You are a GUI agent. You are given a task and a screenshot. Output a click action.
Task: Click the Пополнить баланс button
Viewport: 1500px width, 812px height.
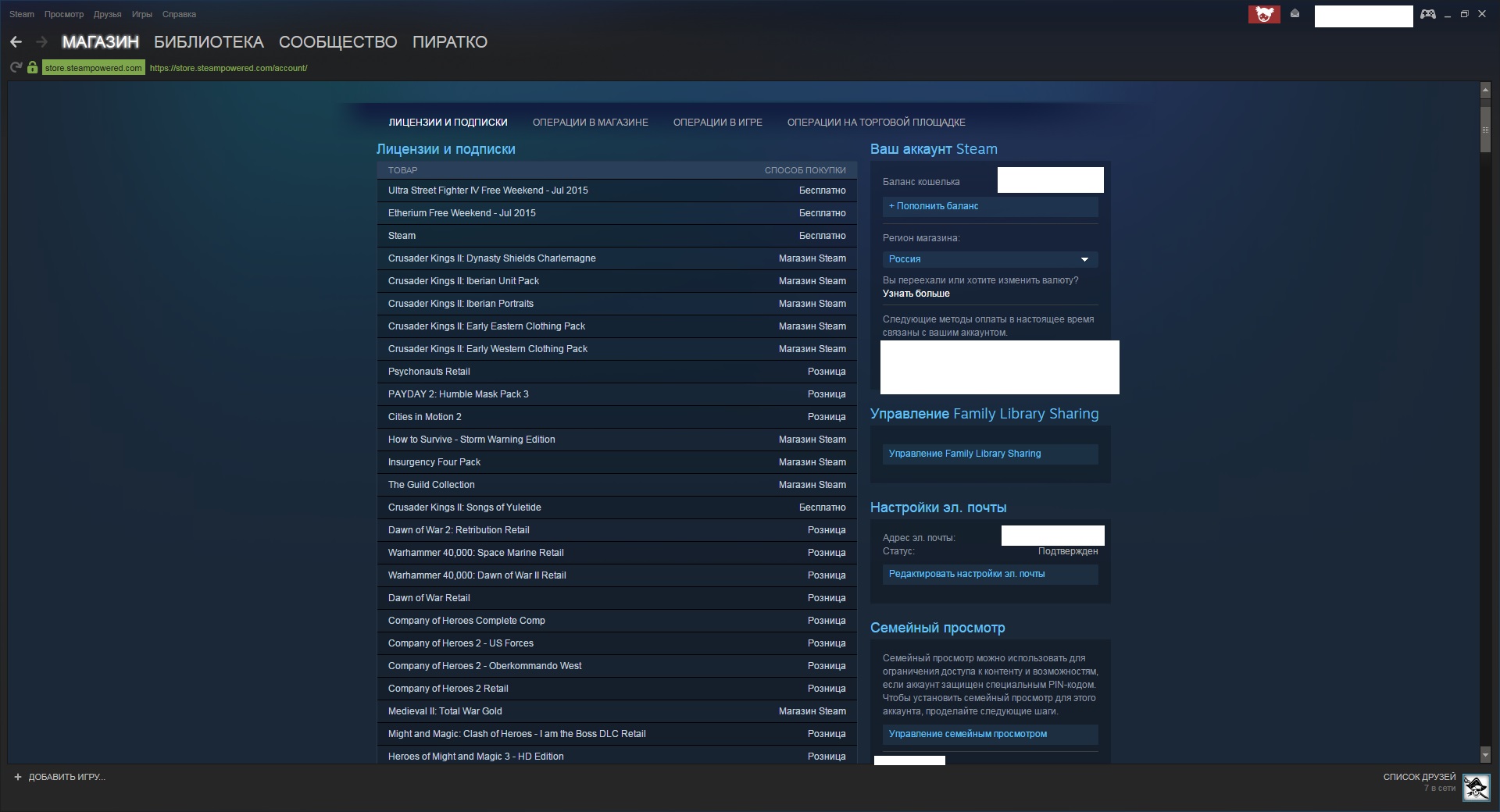990,206
